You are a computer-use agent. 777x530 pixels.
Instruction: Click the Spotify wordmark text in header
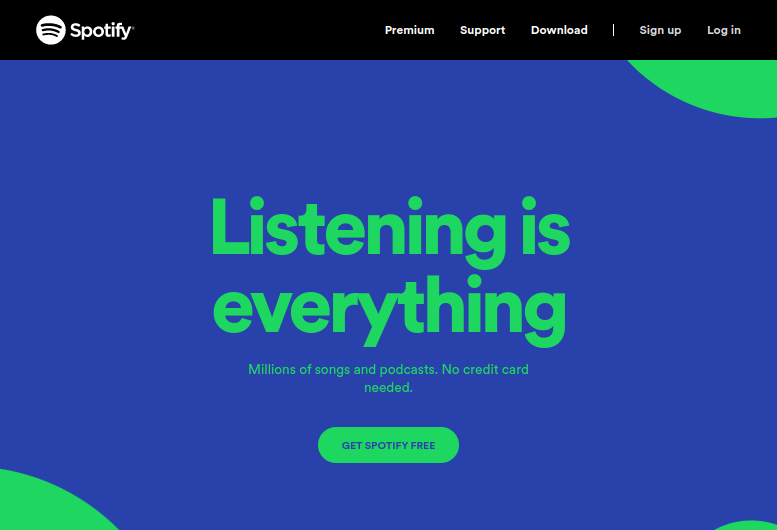[102, 31]
